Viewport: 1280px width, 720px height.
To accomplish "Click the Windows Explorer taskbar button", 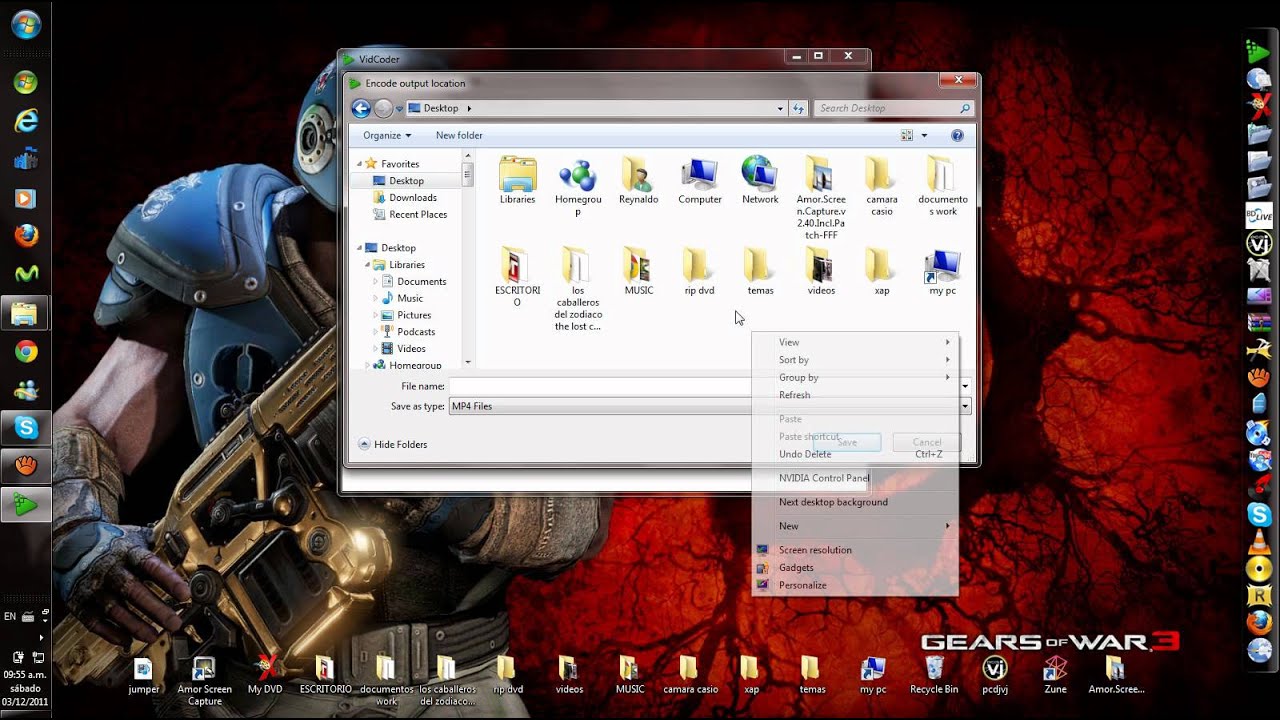I will point(25,314).
